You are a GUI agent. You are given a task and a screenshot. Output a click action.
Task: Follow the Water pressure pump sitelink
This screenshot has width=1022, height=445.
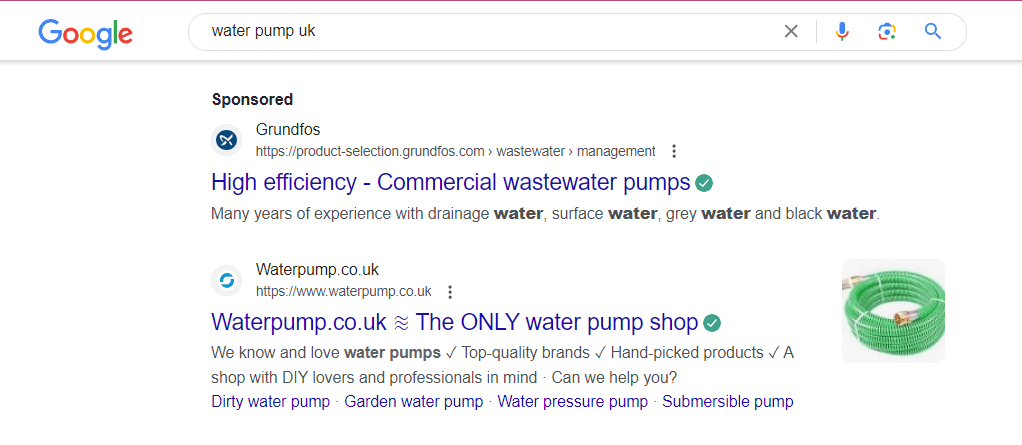(x=573, y=401)
